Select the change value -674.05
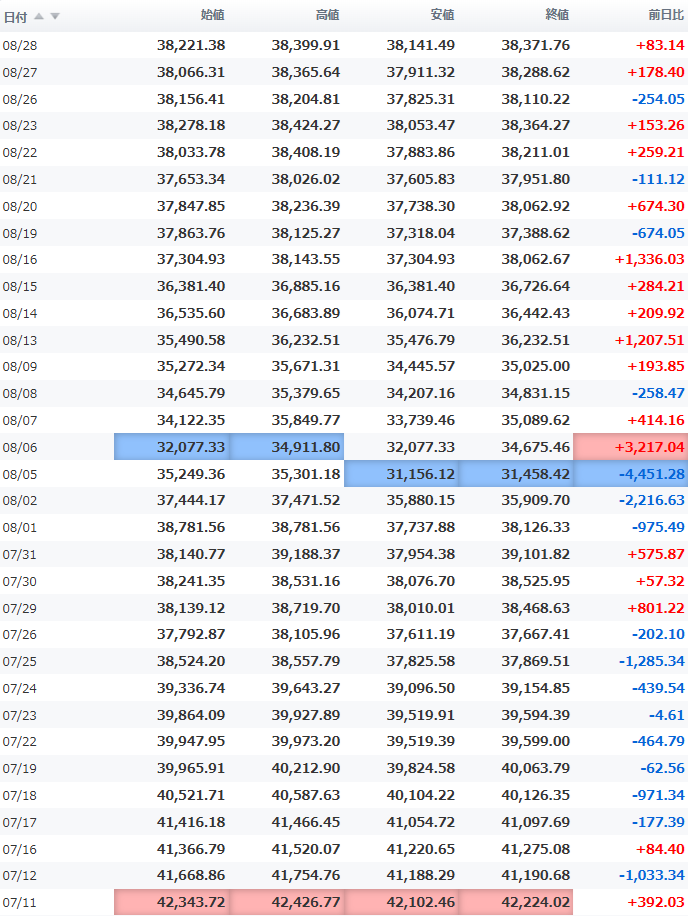688x916 pixels. pyautogui.click(x=658, y=233)
